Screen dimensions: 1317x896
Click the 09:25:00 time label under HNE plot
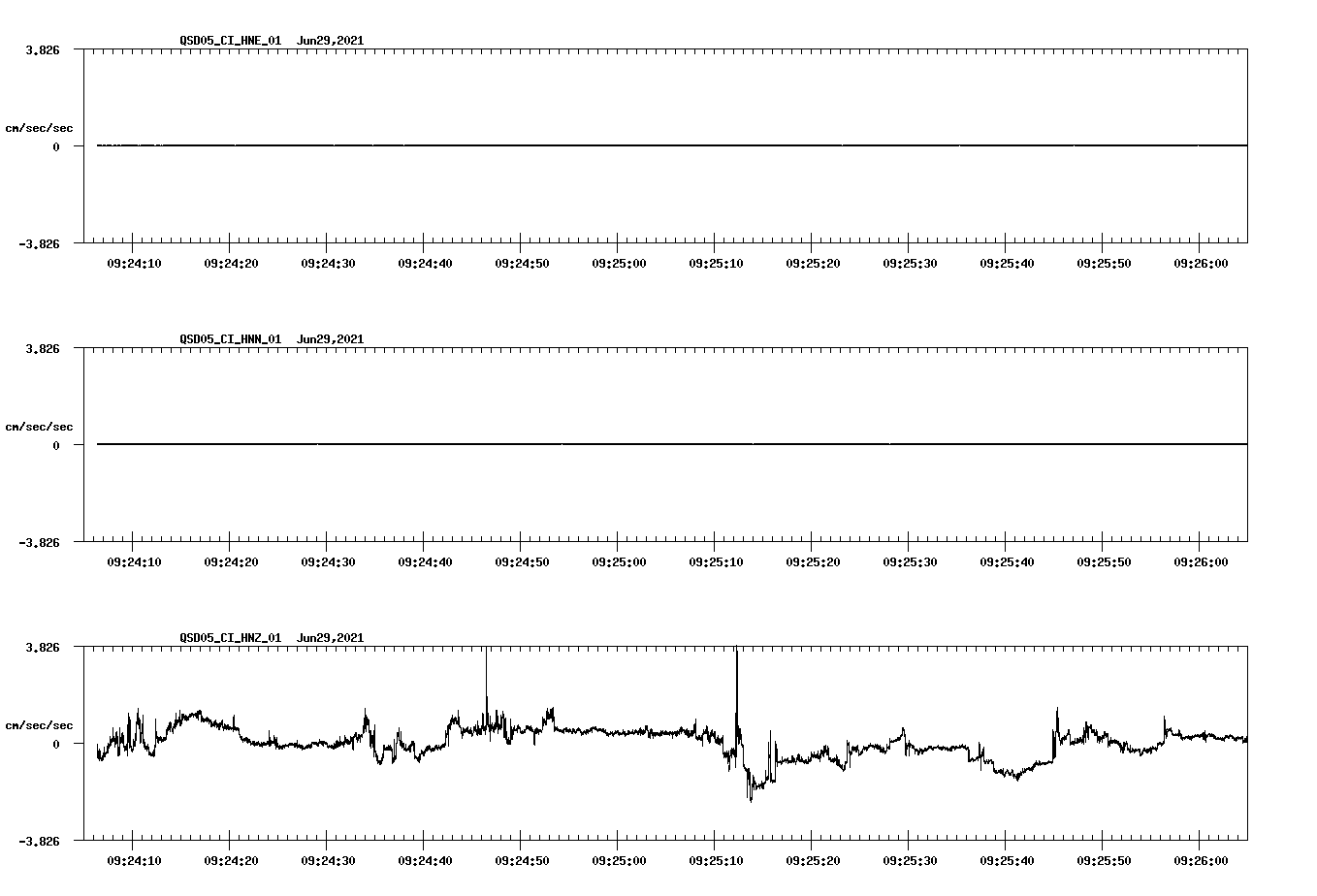[x=619, y=264]
